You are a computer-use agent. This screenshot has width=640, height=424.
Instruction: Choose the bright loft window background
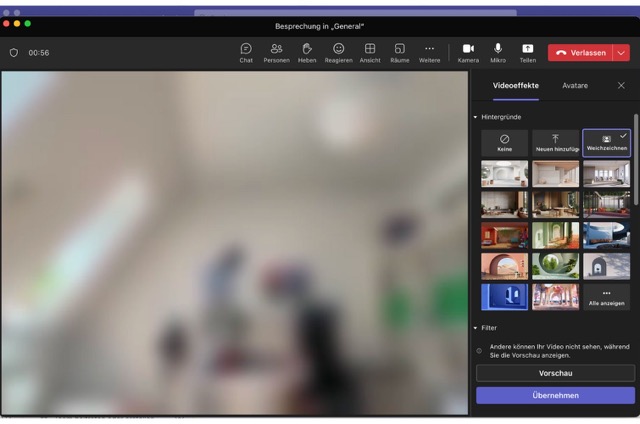(607, 174)
